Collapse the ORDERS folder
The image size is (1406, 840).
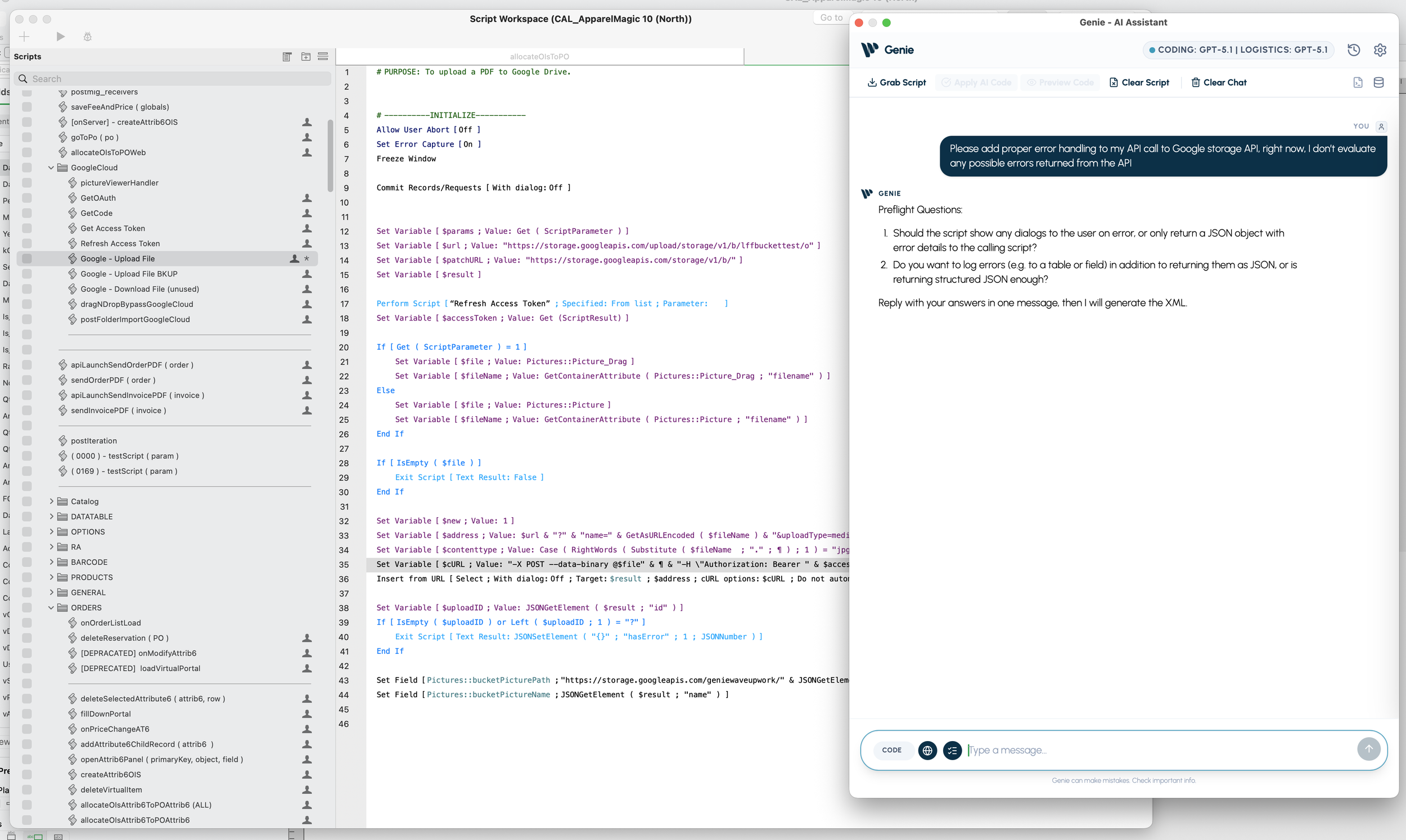51,608
